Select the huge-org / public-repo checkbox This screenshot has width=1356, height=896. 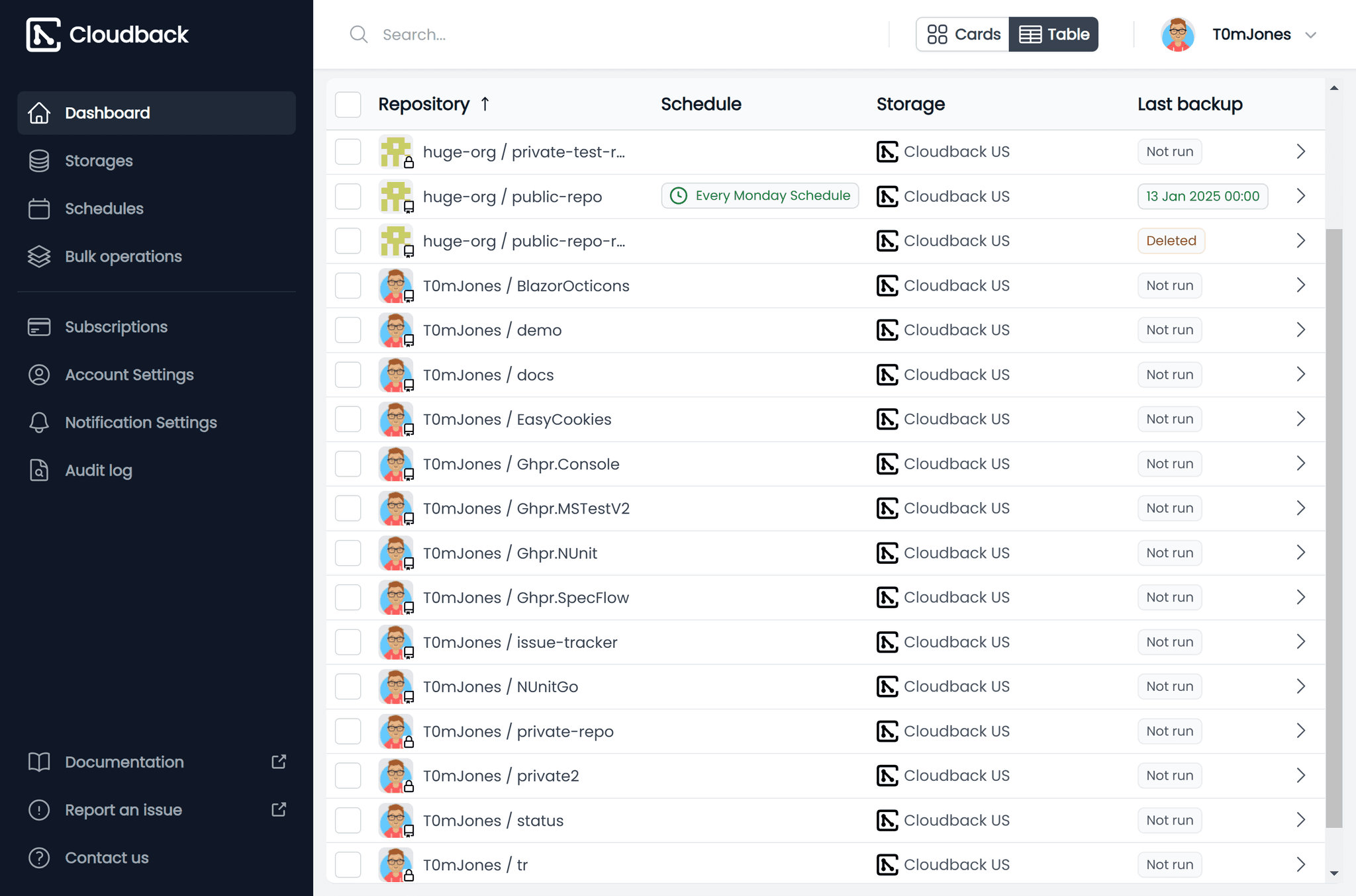[x=348, y=197]
